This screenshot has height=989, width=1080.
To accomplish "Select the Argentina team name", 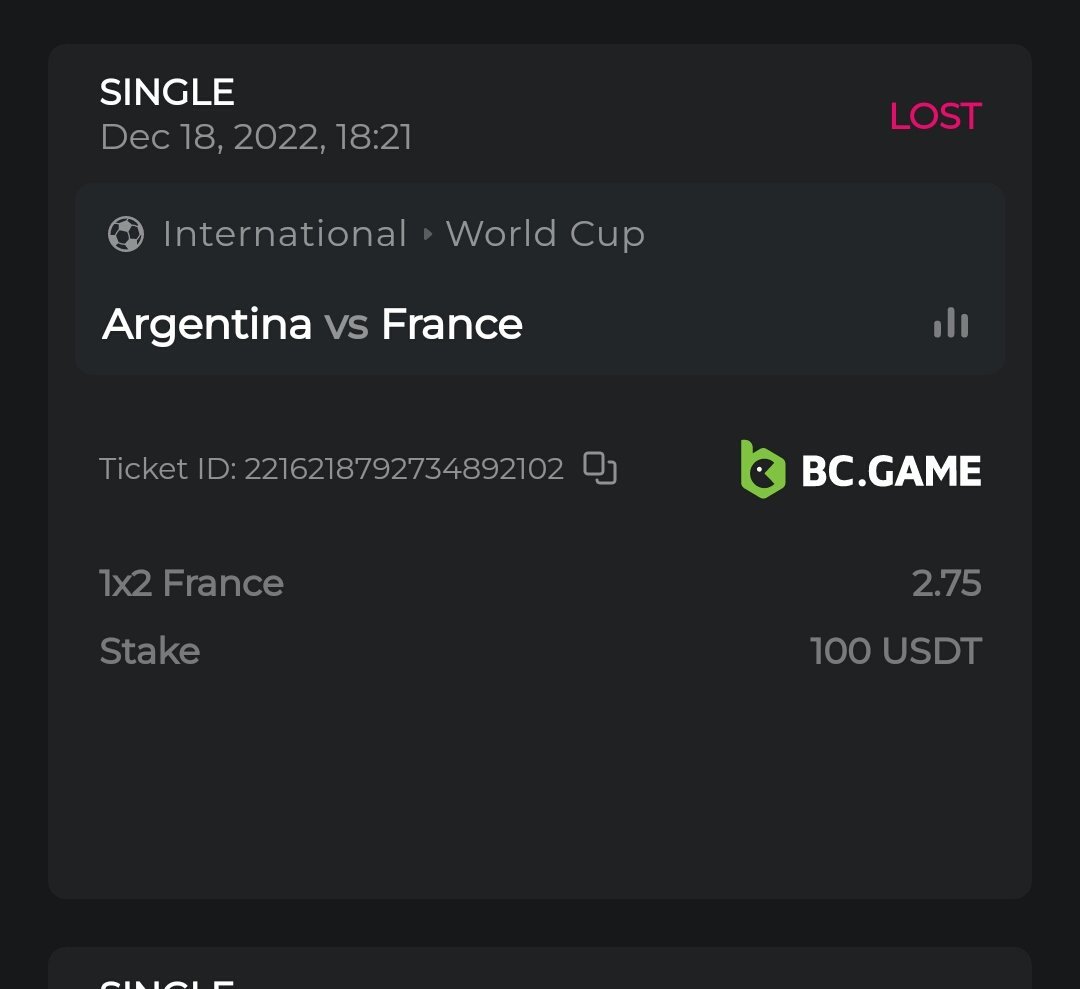I will pos(207,324).
